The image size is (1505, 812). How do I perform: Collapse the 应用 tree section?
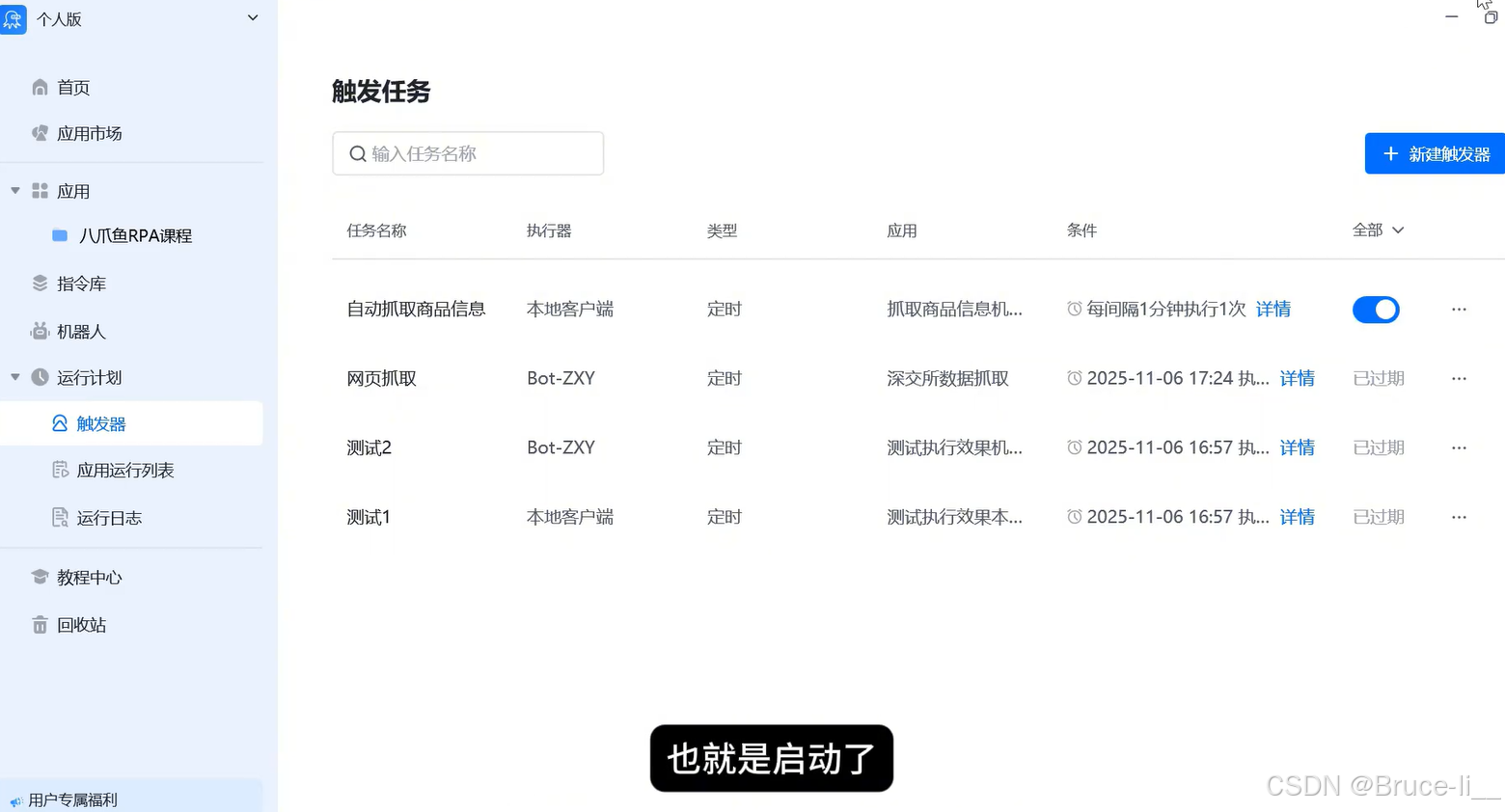14,191
